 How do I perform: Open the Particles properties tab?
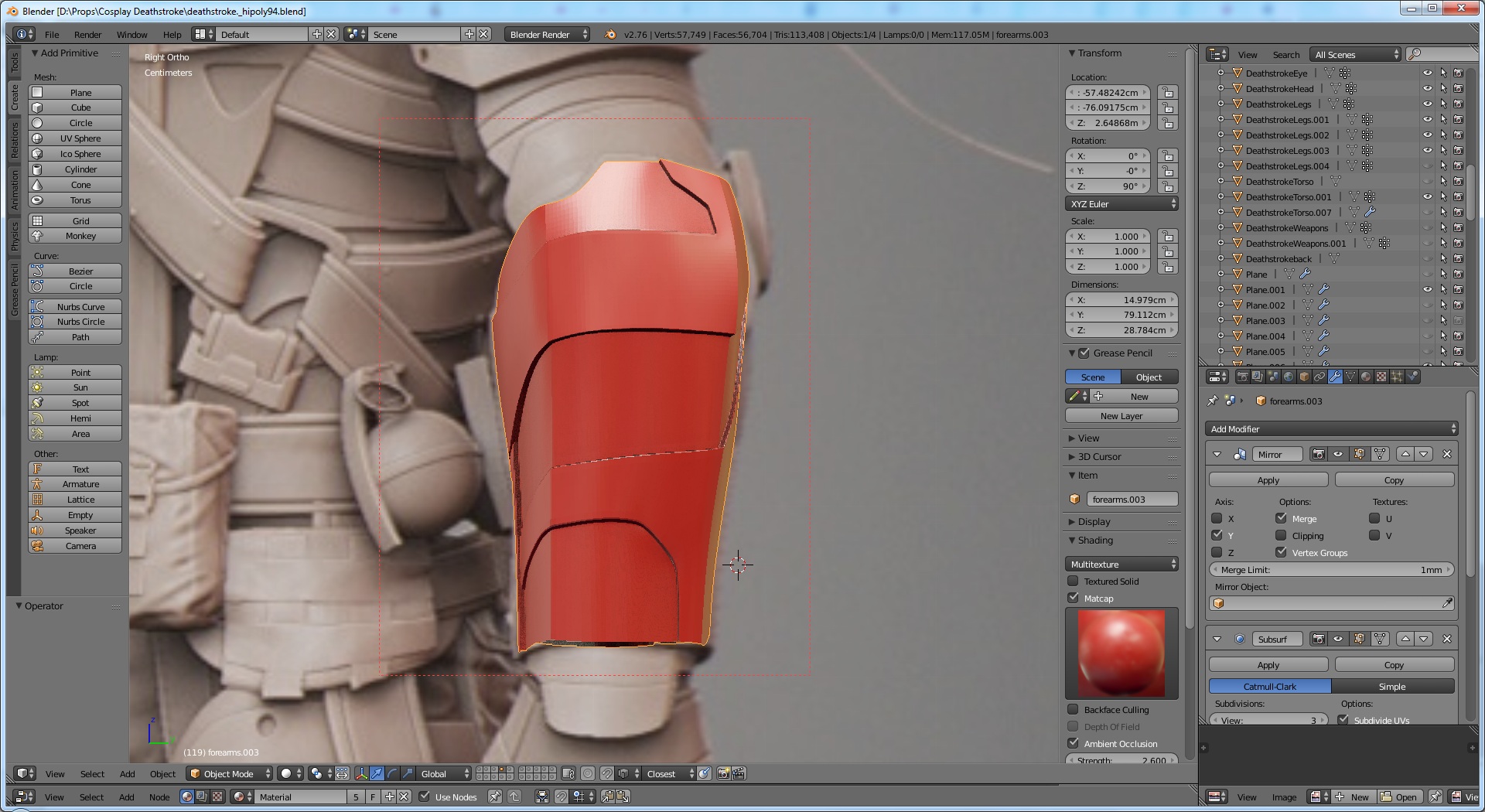[x=1397, y=377]
